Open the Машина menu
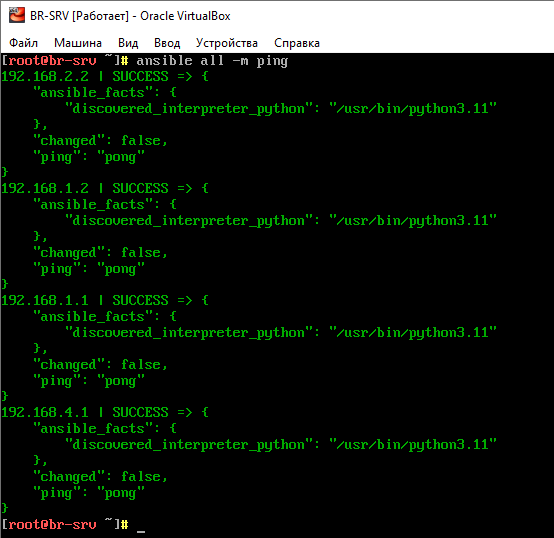 pyautogui.click(x=78, y=43)
